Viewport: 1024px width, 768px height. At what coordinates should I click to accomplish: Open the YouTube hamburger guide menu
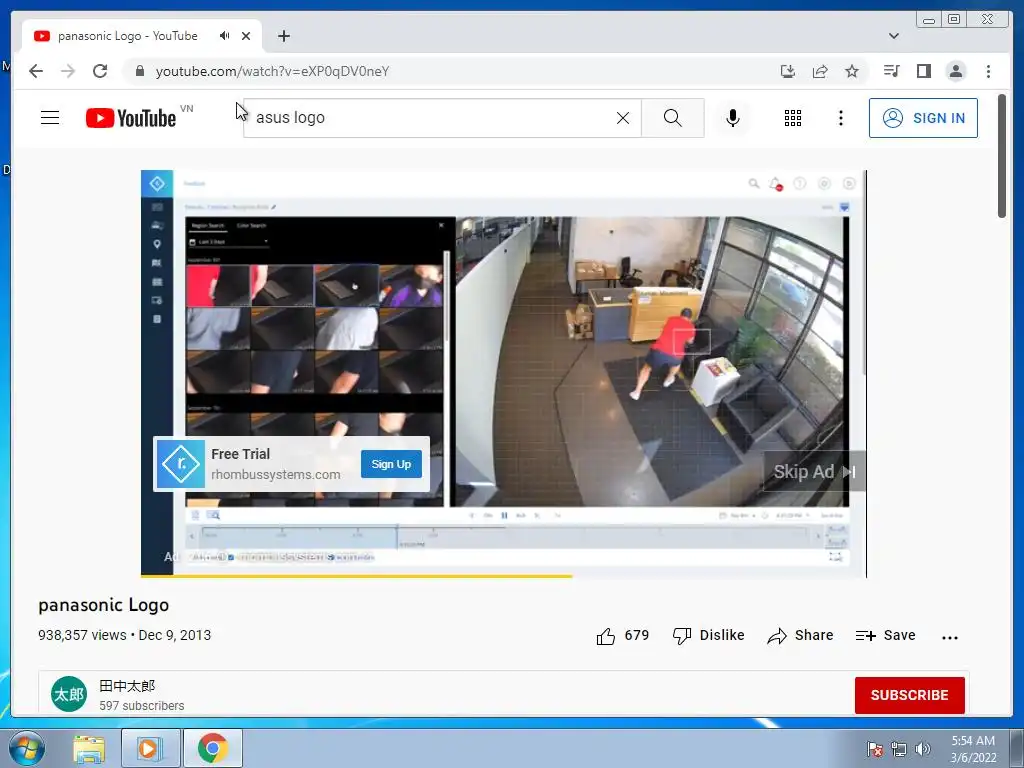point(50,118)
